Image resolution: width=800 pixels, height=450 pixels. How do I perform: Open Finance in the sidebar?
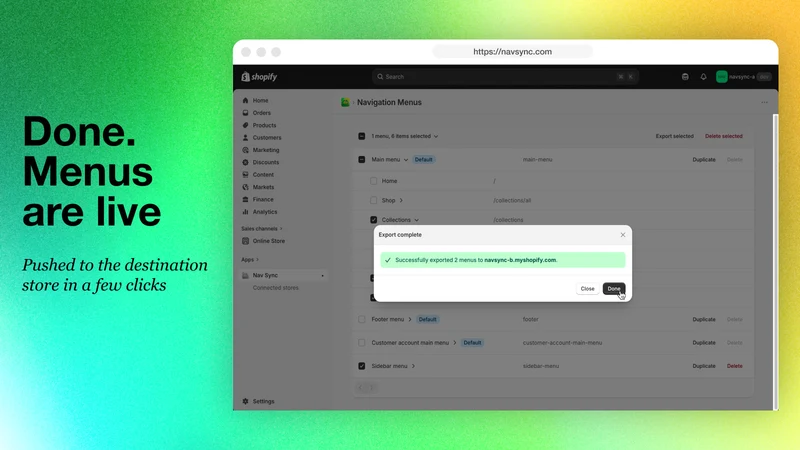coord(263,199)
